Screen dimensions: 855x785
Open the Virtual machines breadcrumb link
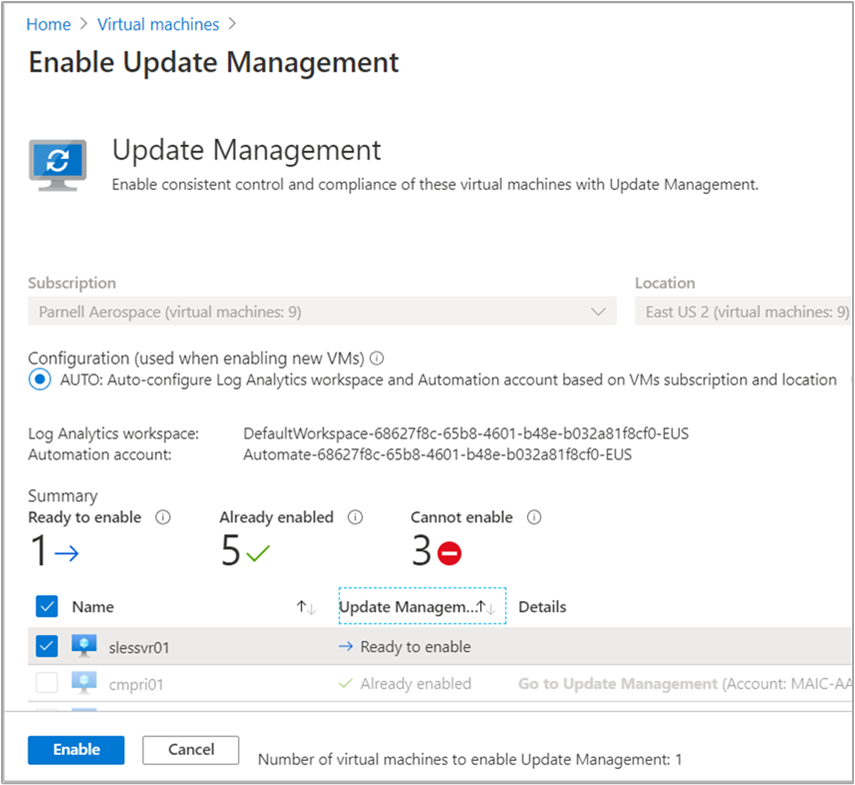tap(158, 24)
